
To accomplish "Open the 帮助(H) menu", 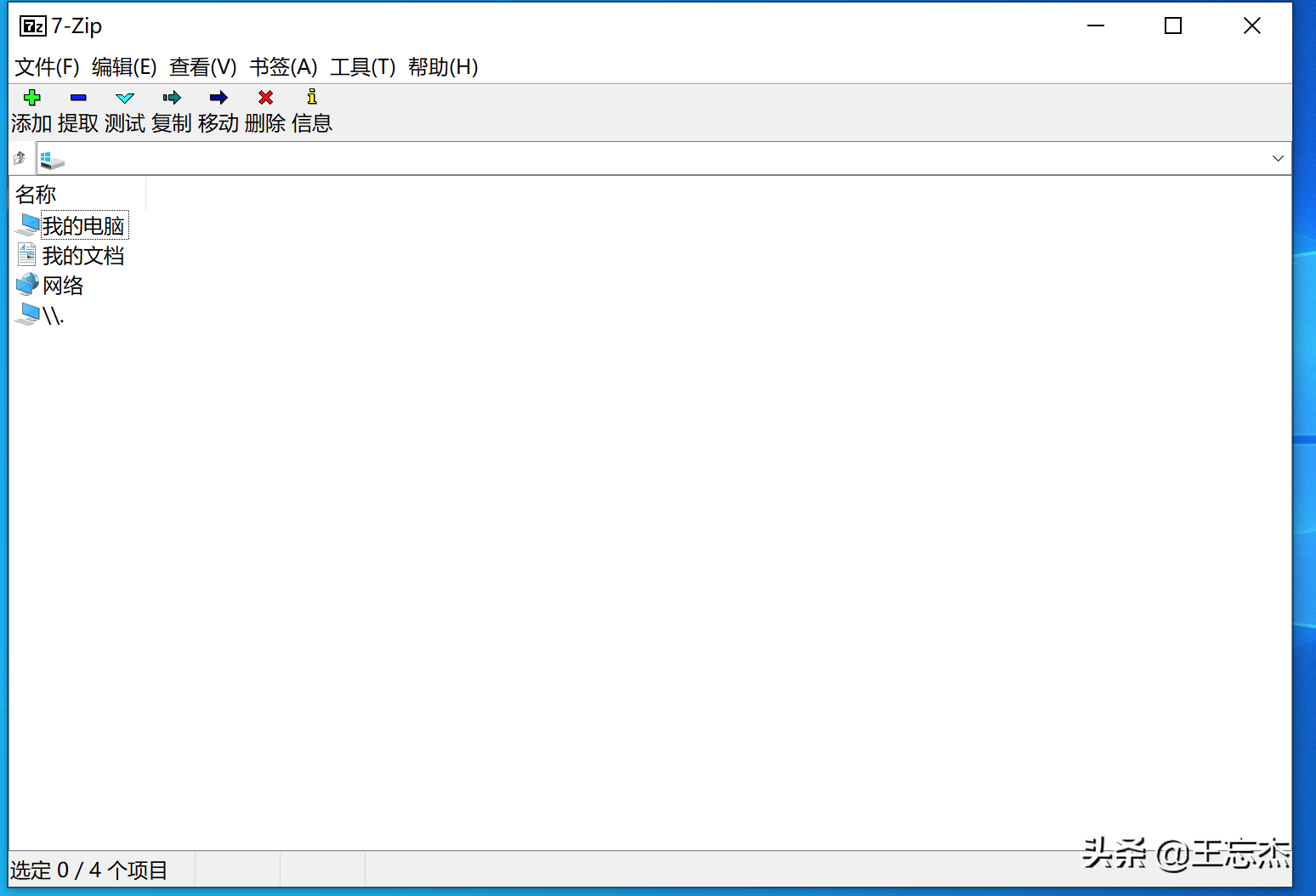I will (x=443, y=66).
